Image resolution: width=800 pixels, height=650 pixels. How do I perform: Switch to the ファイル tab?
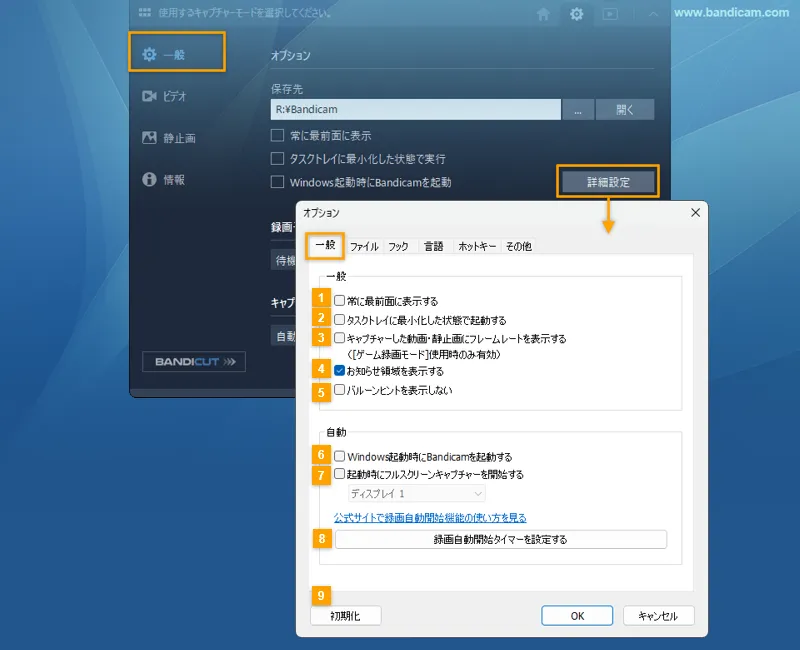[364, 246]
